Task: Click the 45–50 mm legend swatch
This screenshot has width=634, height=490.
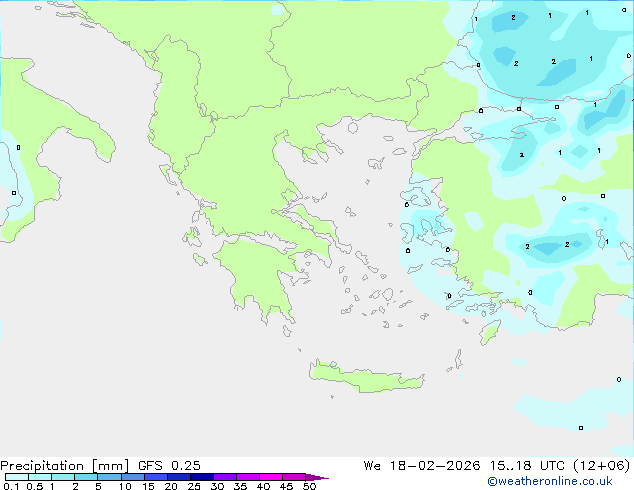Action: (294, 477)
